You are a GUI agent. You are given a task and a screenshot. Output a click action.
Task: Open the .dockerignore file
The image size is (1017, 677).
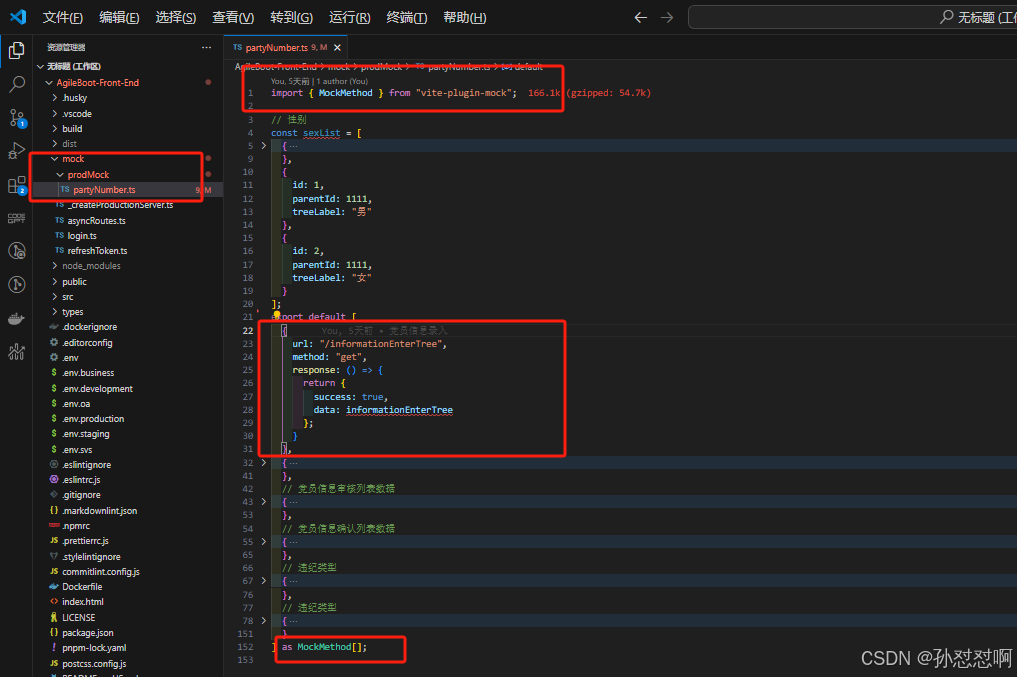click(x=90, y=327)
